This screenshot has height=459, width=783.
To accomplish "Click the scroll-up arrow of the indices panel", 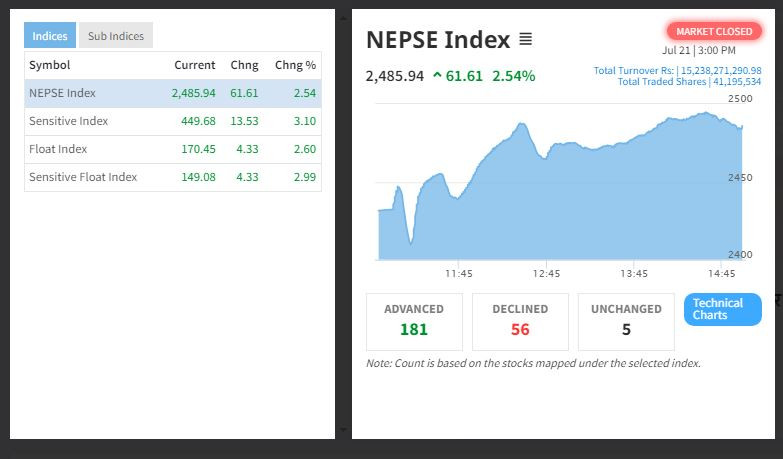I will [343, 18].
